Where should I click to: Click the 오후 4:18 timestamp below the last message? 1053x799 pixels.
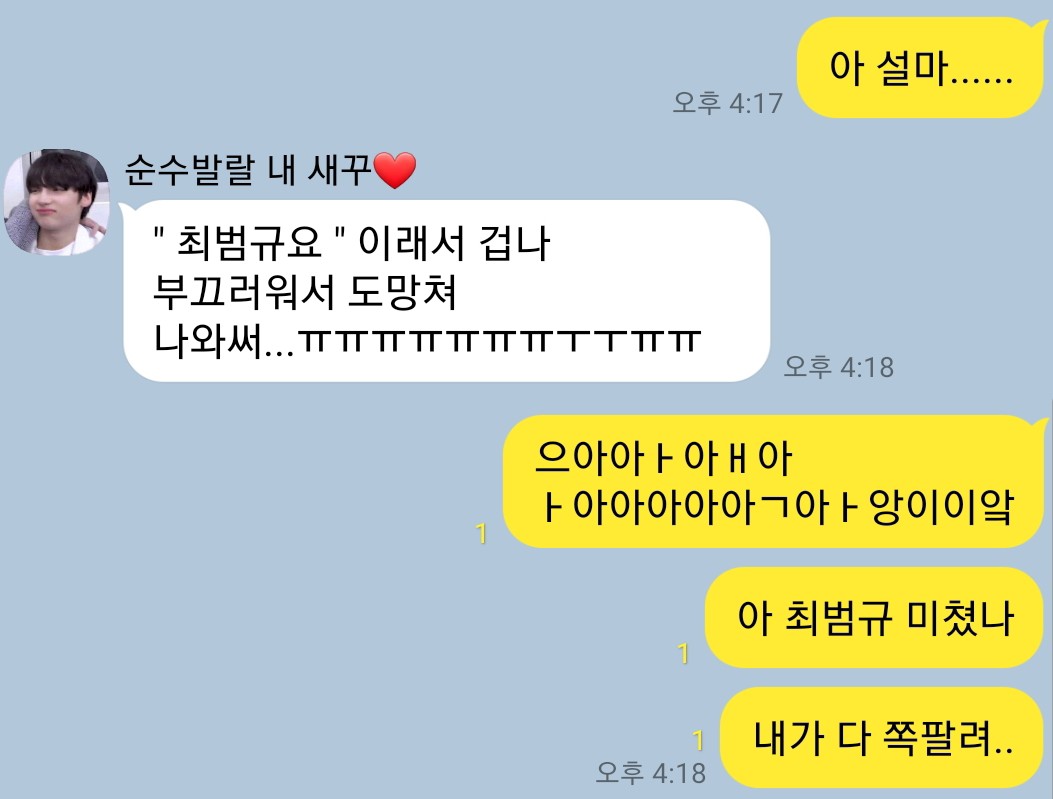coord(651,773)
